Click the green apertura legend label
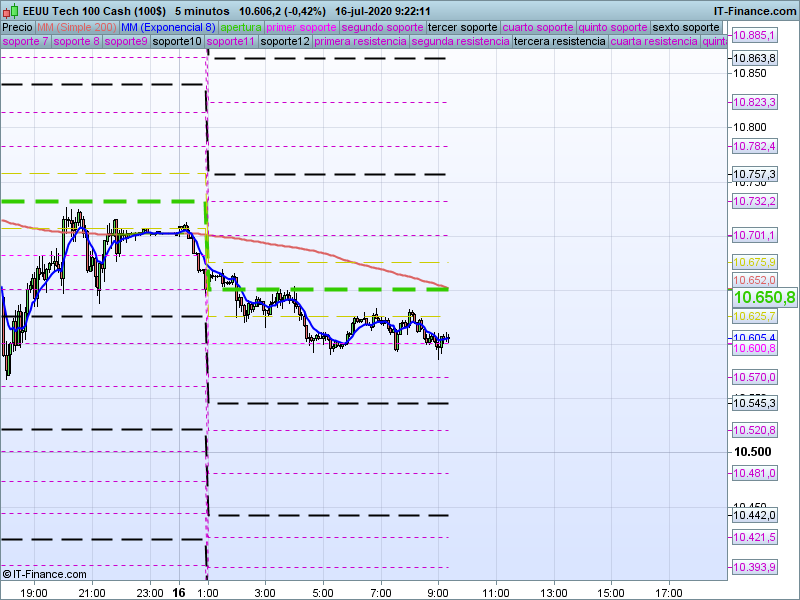This screenshot has height=600, width=800. [241, 27]
